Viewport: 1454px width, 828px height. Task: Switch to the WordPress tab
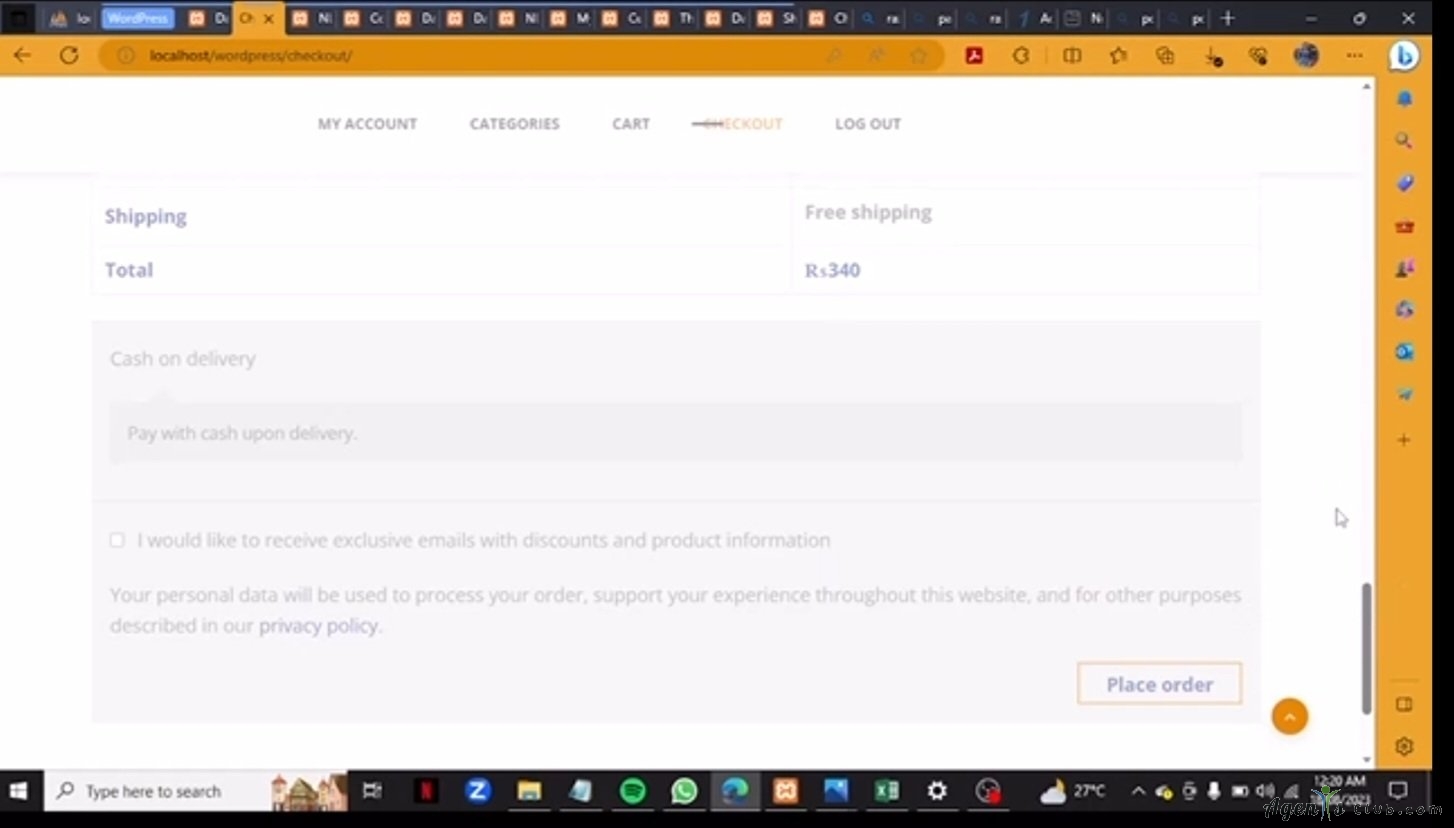pyautogui.click(x=138, y=18)
